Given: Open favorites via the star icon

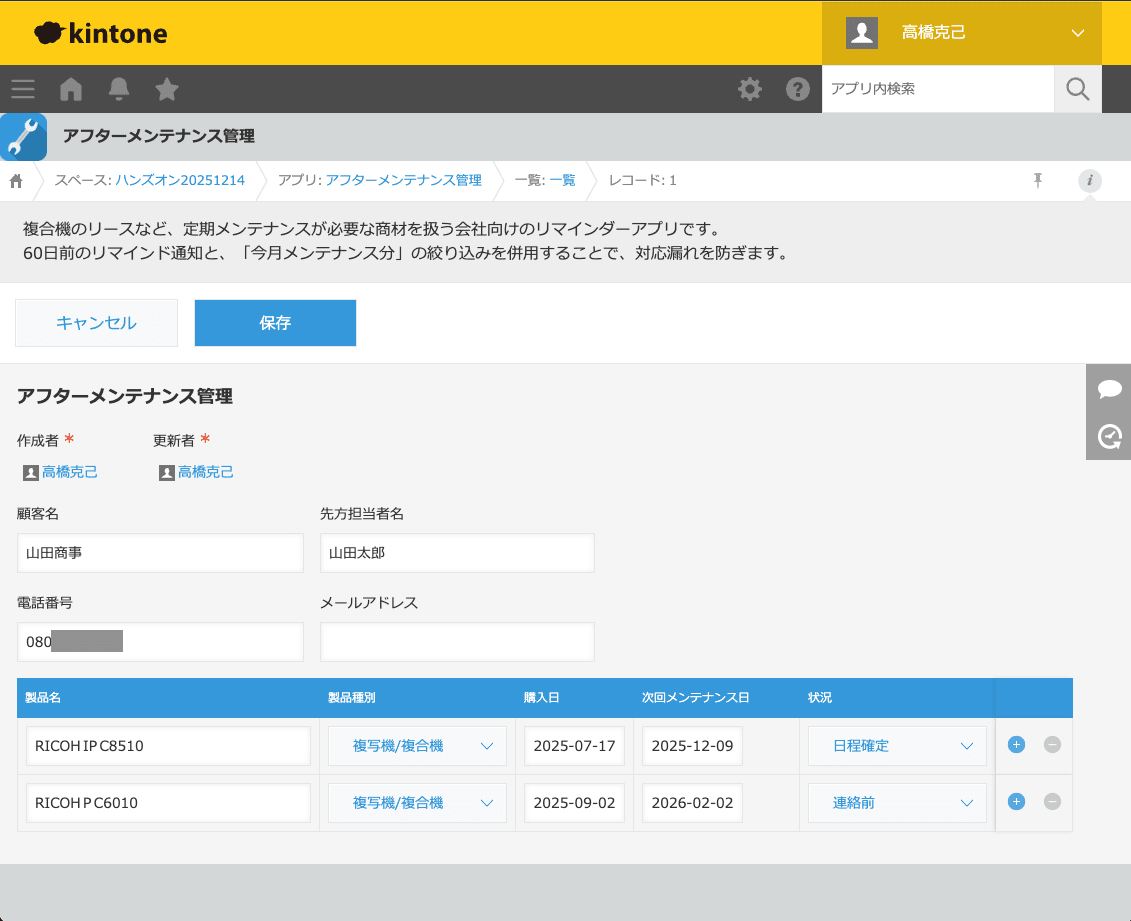Looking at the screenshot, I should (x=166, y=89).
